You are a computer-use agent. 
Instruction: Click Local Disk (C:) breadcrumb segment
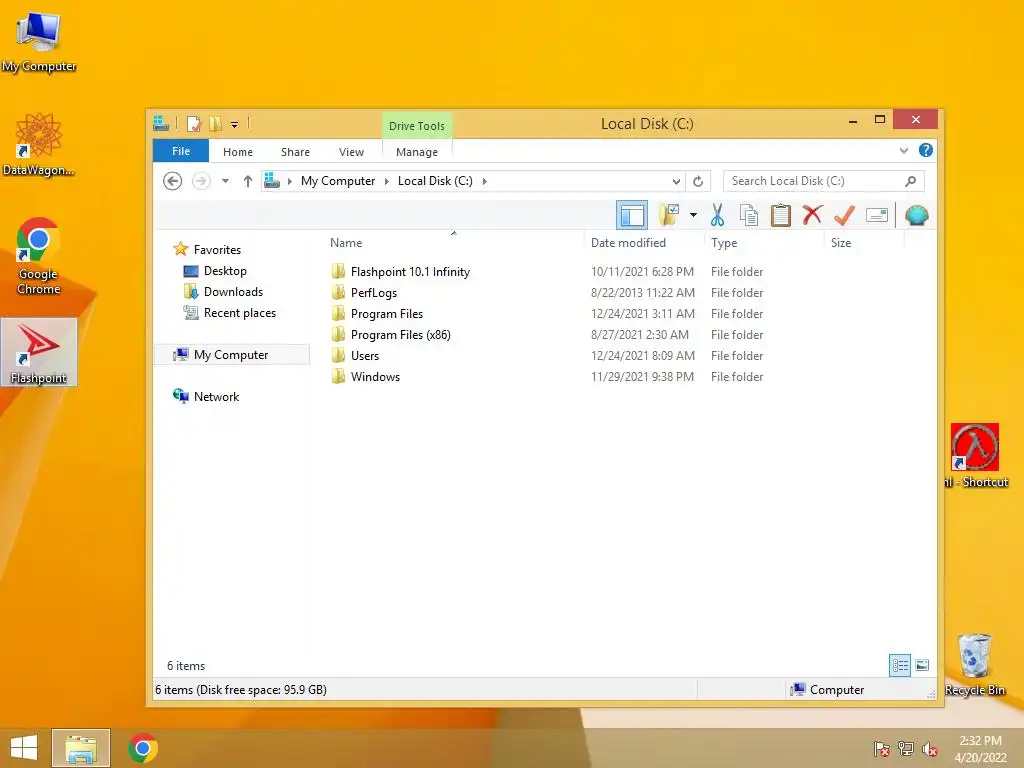click(435, 181)
